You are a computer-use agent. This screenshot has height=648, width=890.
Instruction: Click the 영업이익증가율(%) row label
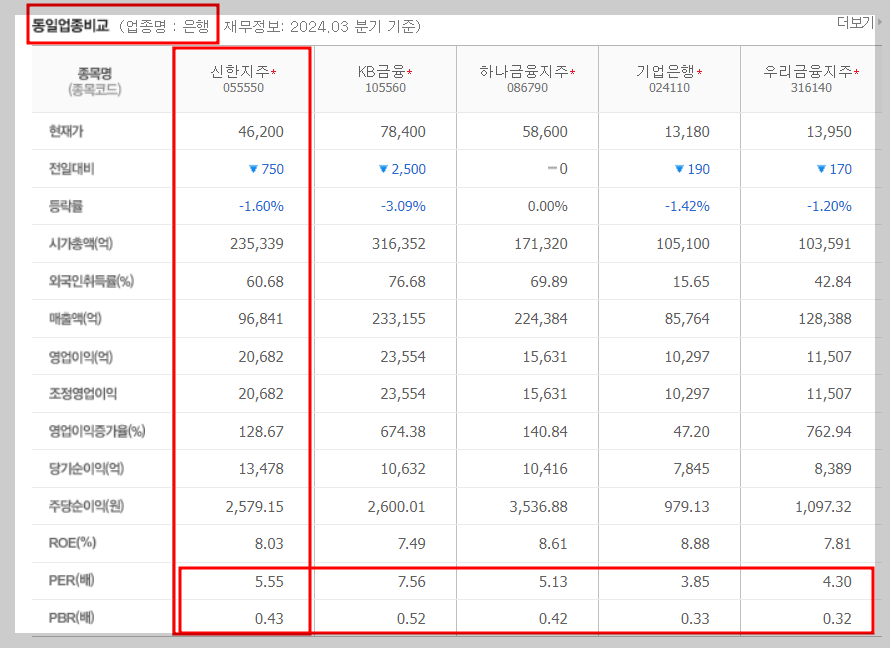point(97,432)
